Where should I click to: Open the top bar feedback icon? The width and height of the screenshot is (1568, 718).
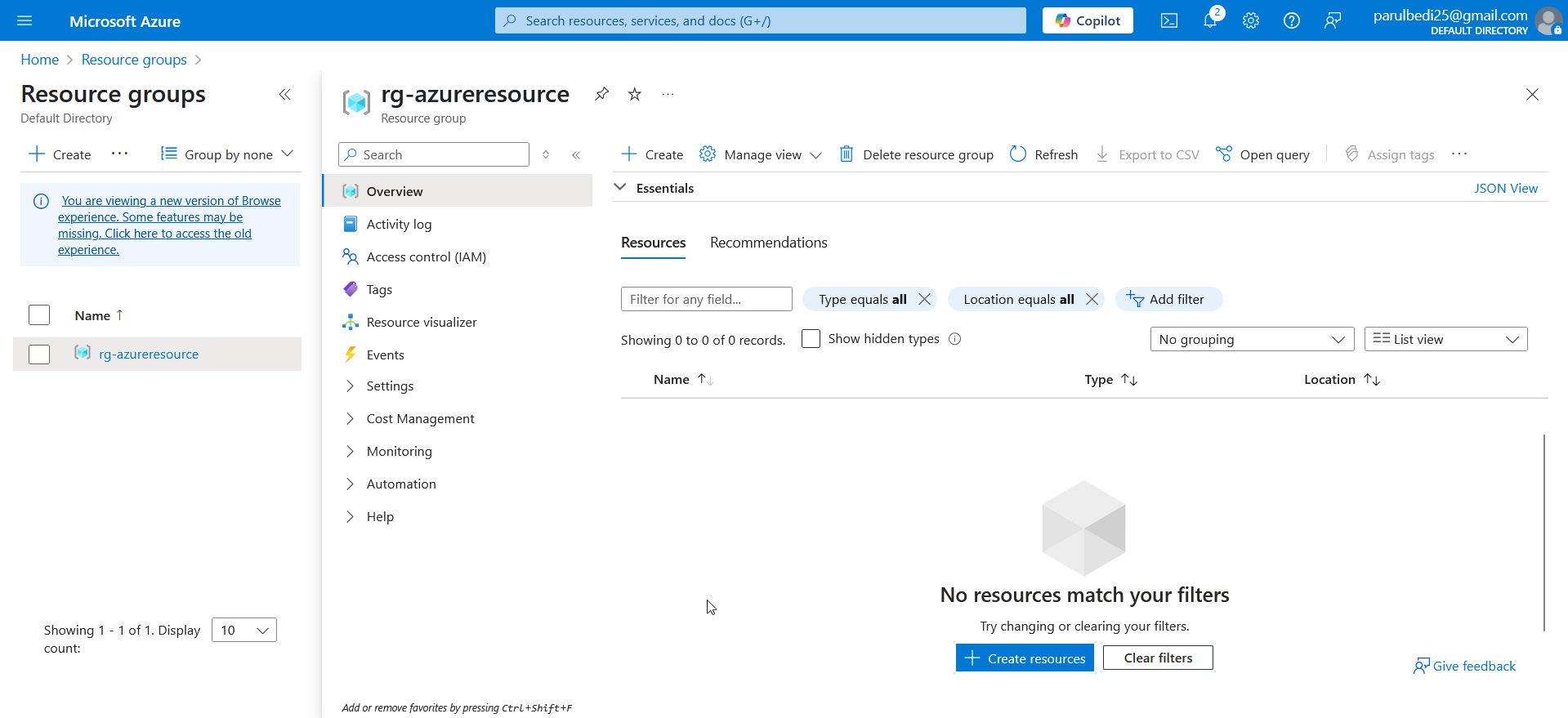coord(1333,20)
